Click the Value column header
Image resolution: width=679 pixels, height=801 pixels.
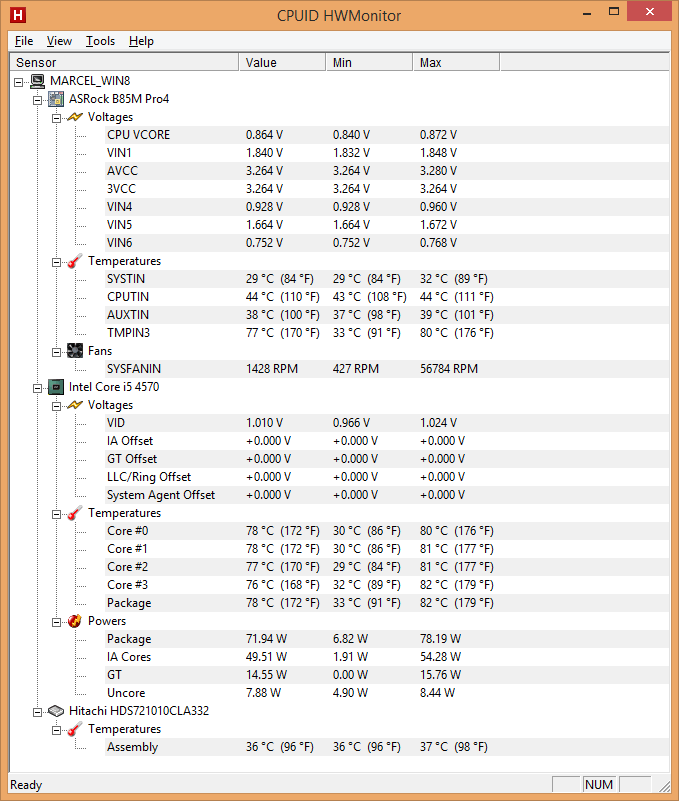pyautogui.click(x=283, y=62)
